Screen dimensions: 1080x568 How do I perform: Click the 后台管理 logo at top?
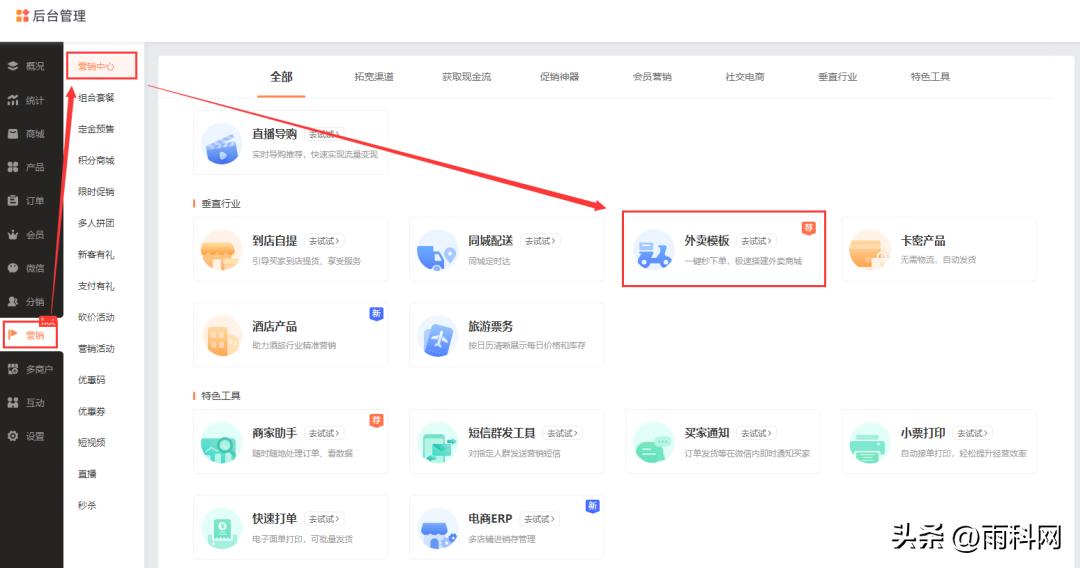click(x=51, y=16)
